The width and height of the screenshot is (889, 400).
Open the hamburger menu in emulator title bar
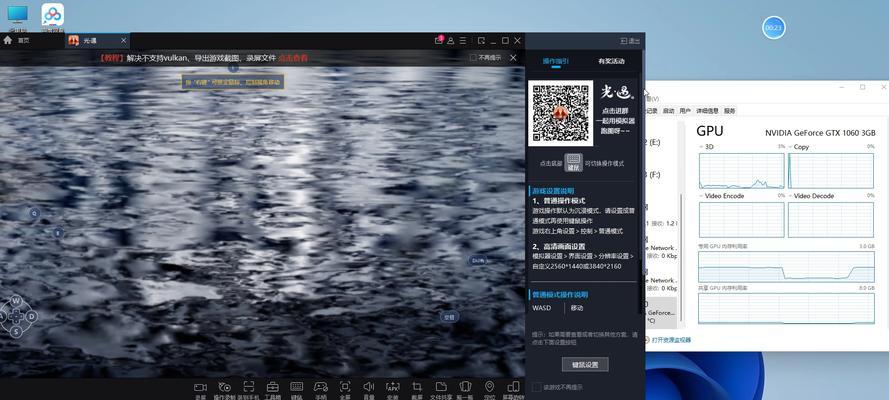click(x=463, y=41)
